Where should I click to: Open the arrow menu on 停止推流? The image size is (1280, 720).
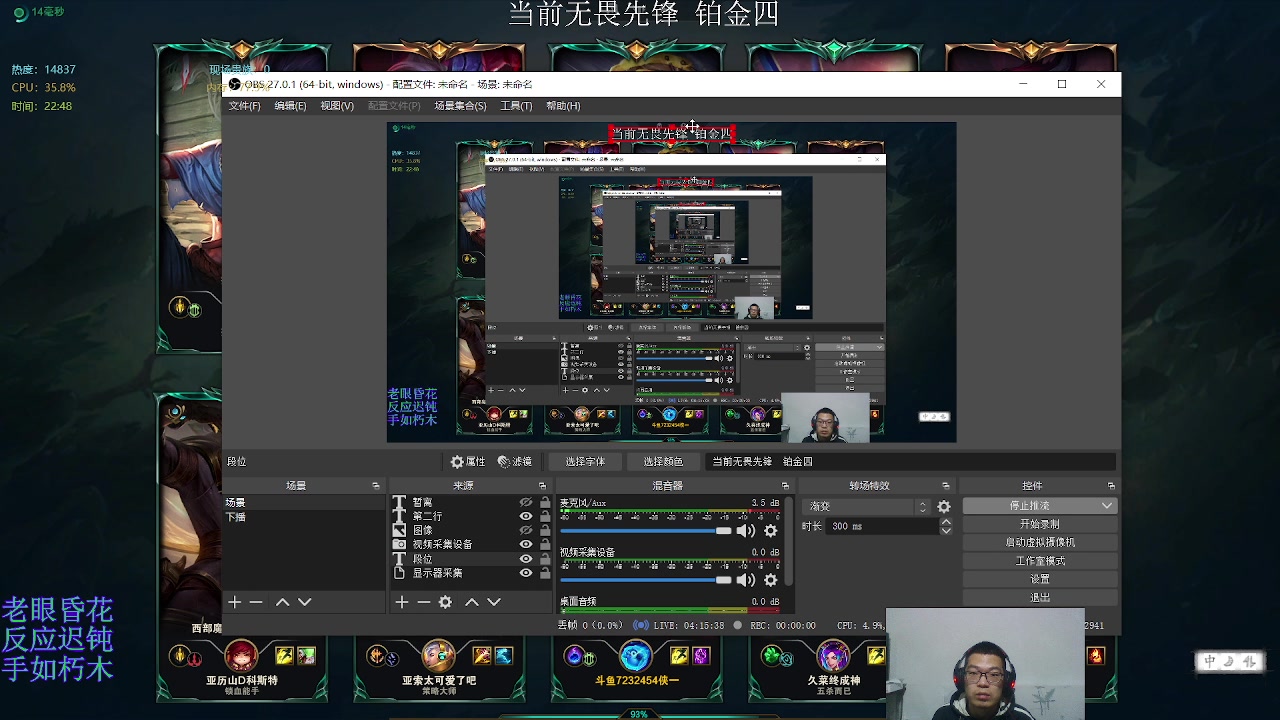(x=1106, y=506)
